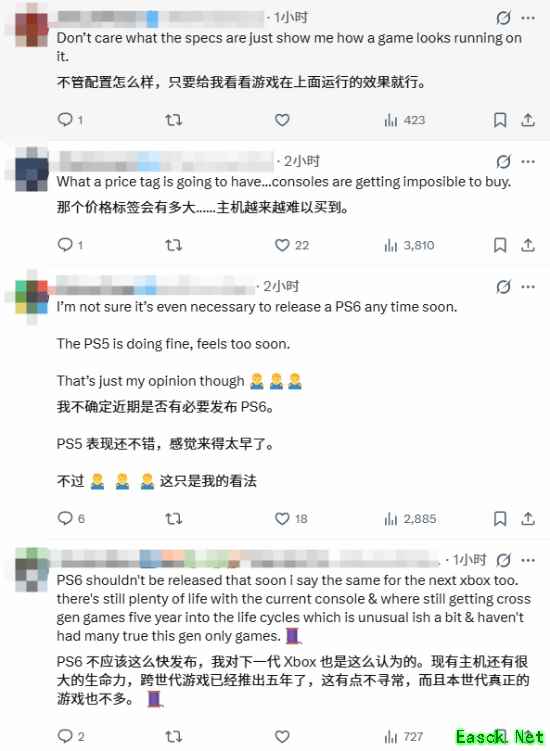
Task: Open more options on price tag tweet
Action: (x=528, y=161)
